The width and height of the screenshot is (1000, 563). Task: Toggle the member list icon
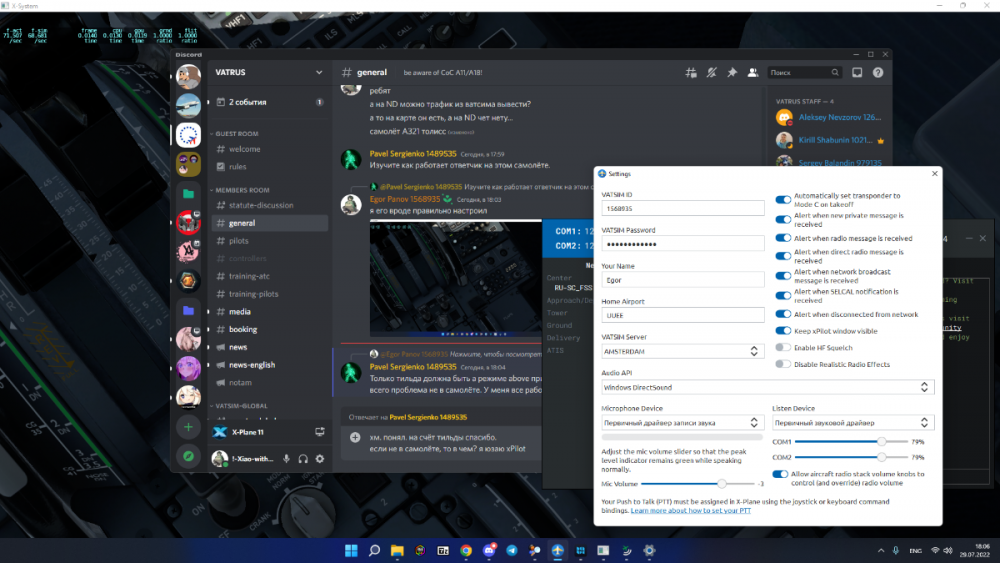[x=752, y=73]
